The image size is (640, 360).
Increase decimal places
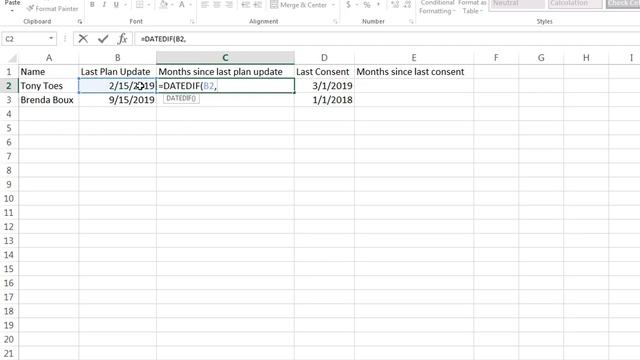tap(395, 4)
